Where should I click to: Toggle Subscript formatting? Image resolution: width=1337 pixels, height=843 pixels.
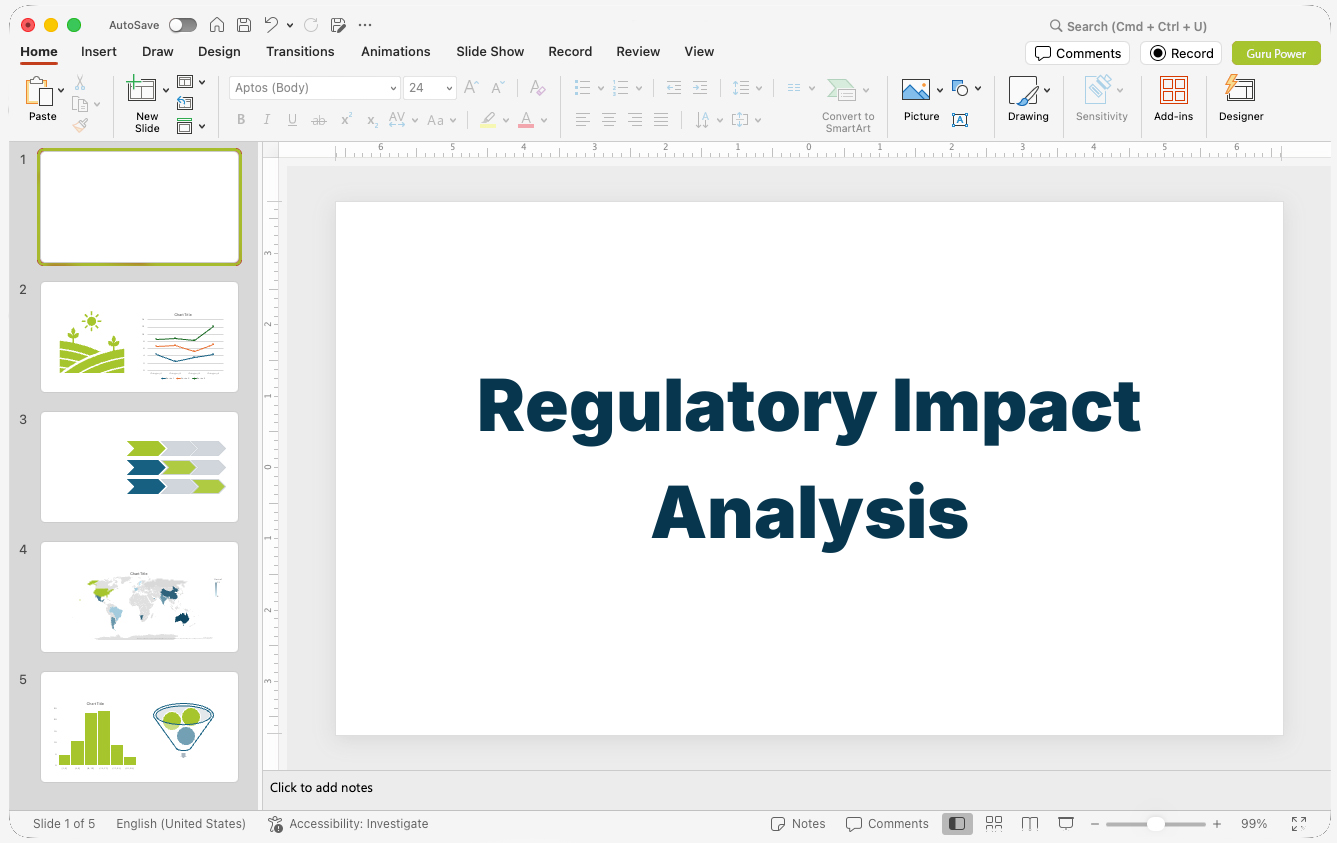tap(372, 120)
